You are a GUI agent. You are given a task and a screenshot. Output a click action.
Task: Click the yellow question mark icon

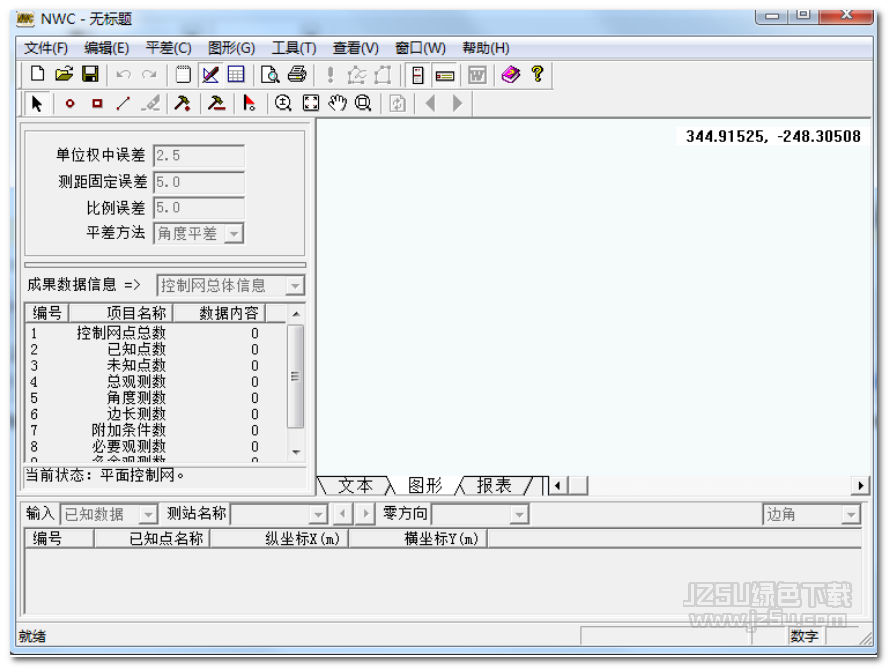coord(537,74)
